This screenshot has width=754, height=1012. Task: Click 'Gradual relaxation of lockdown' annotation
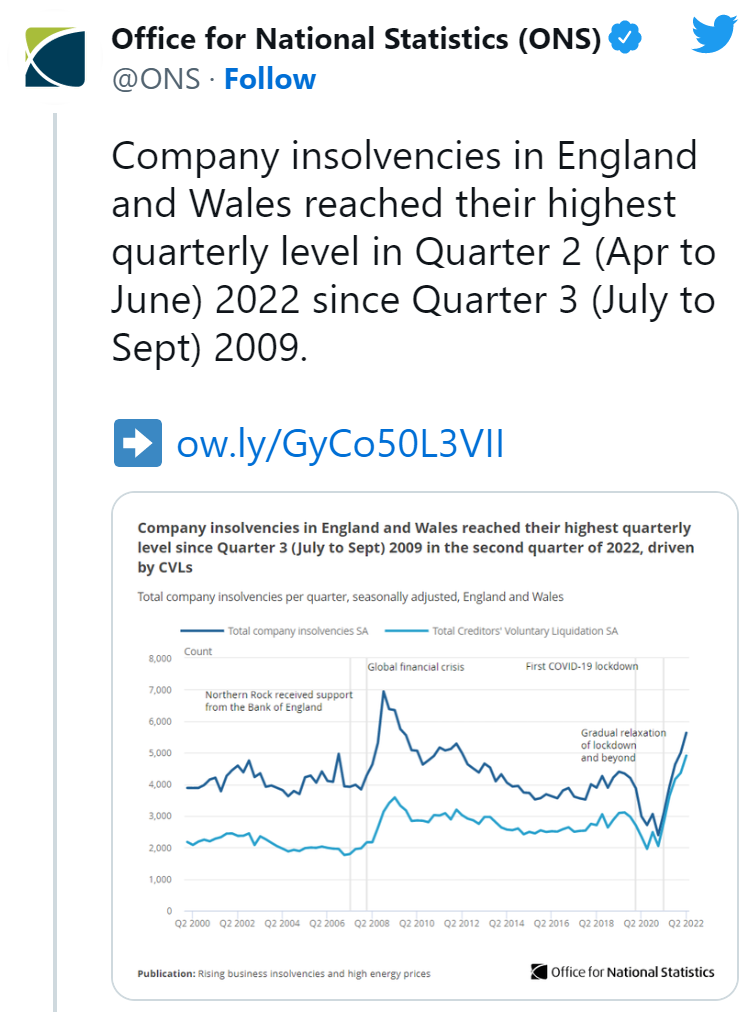point(623,745)
